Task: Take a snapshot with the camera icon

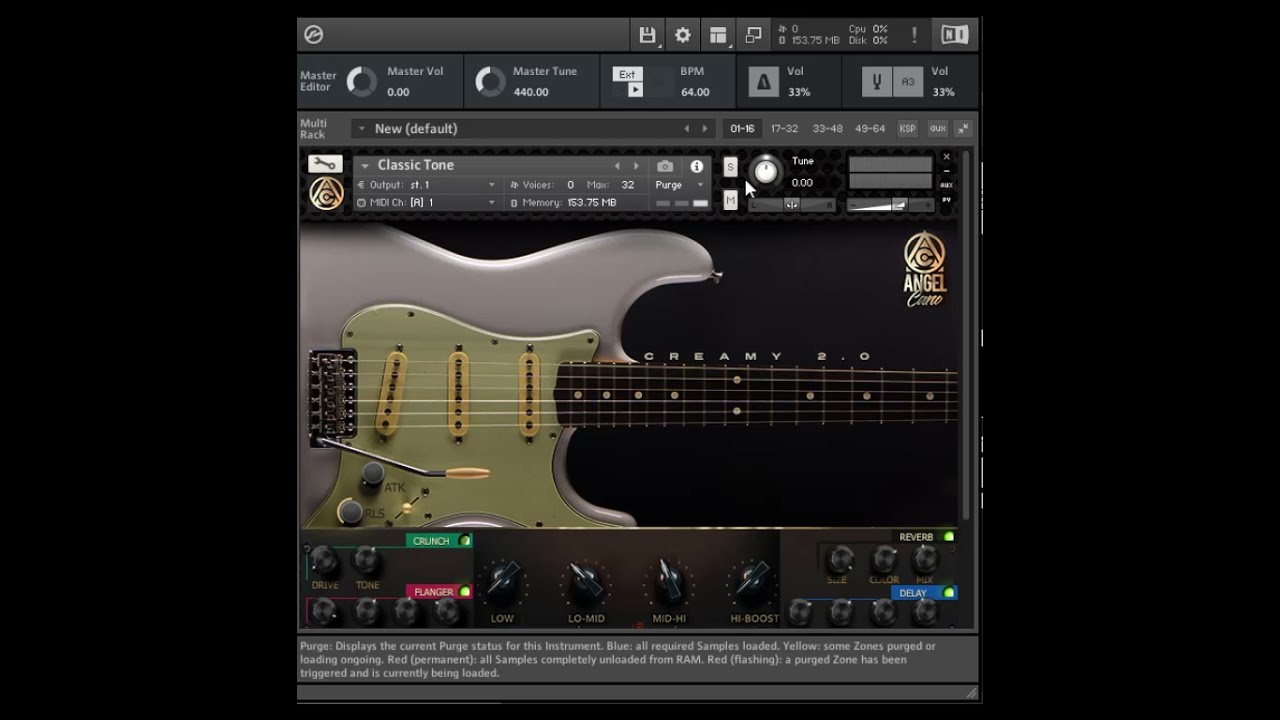Action: (665, 166)
